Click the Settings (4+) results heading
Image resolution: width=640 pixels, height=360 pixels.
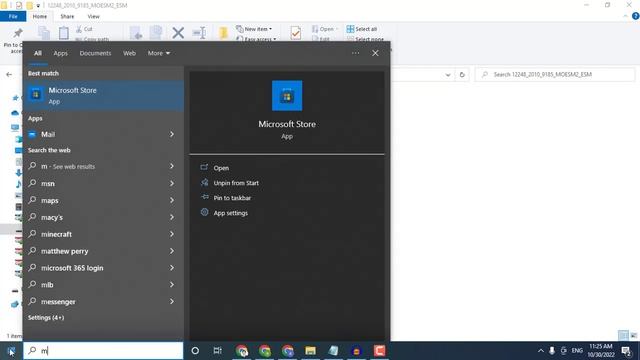[x=46, y=318]
